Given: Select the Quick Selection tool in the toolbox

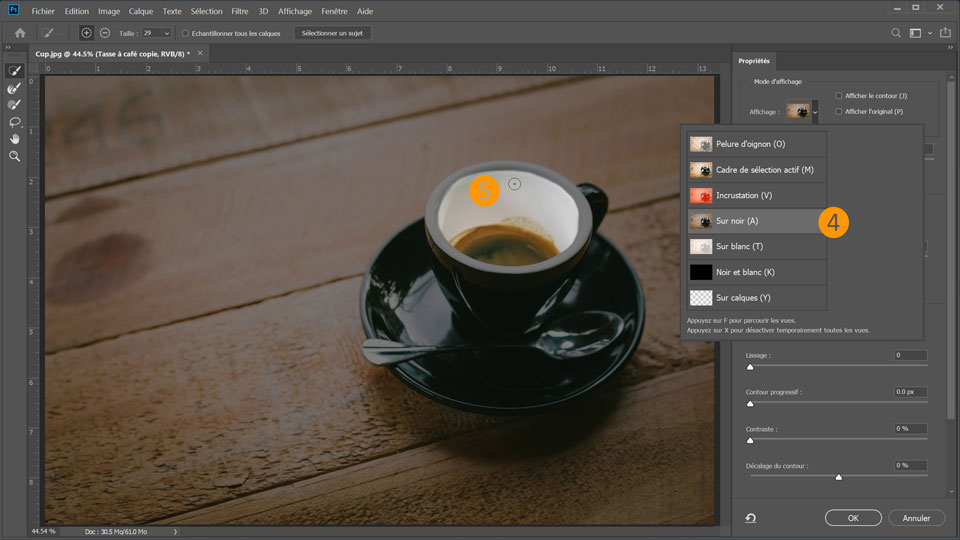Looking at the screenshot, I should pyautogui.click(x=15, y=71).
